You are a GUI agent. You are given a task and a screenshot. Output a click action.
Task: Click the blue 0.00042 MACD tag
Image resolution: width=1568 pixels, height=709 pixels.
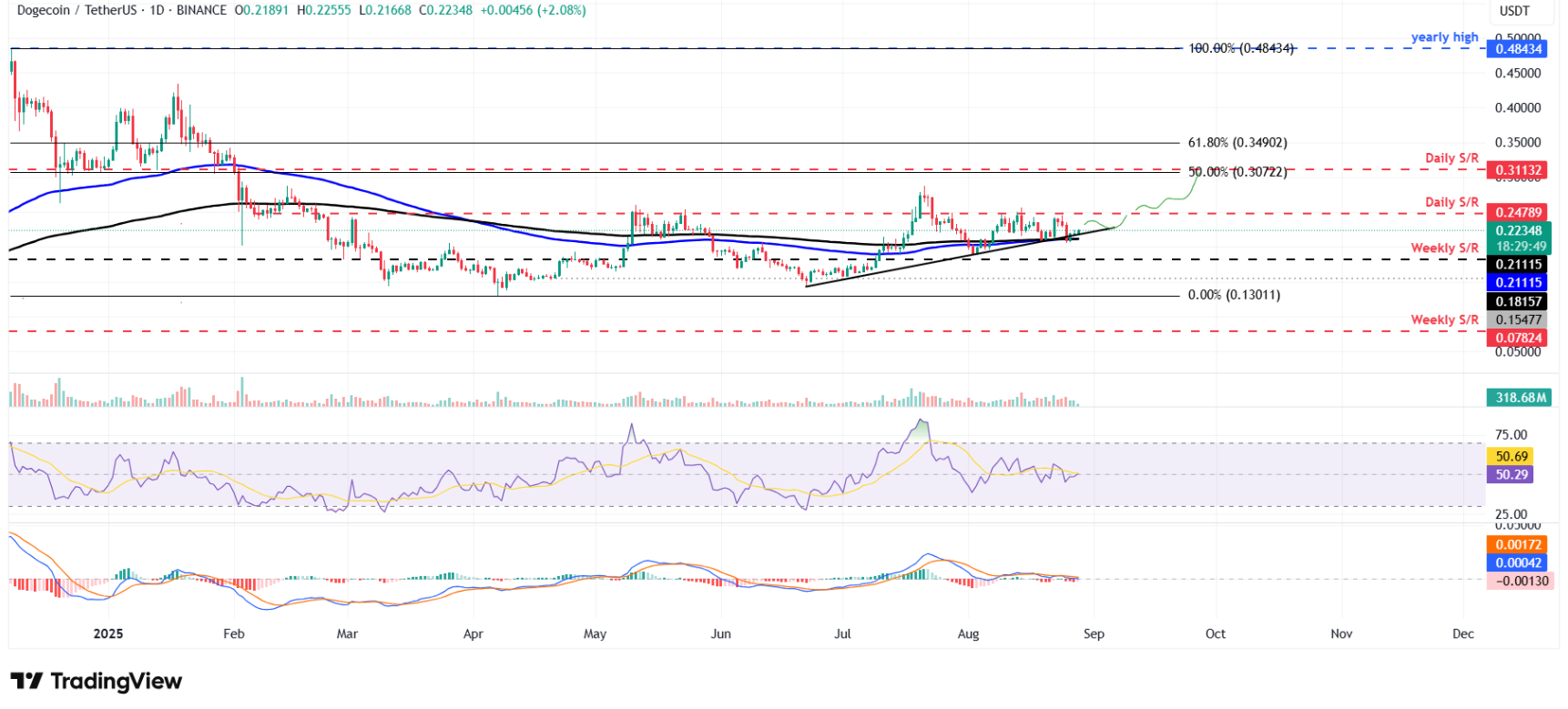[1517, 563]
